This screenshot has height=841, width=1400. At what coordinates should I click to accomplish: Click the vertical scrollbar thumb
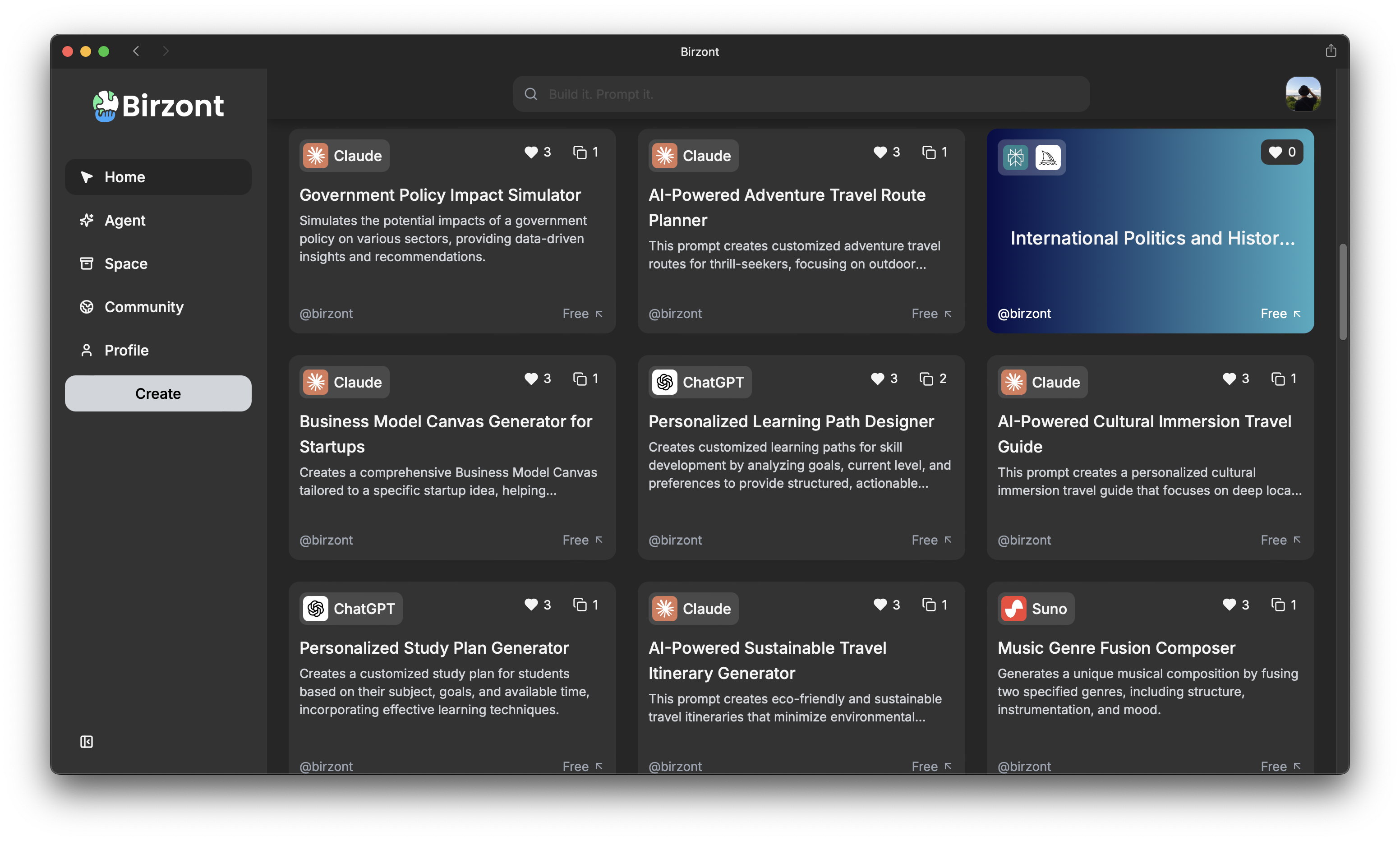[x=1342, y=292]
